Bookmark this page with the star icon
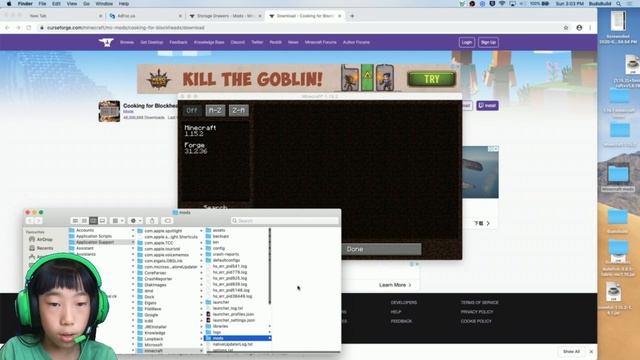This screenshot has width=640, height=360. [566, 28]
